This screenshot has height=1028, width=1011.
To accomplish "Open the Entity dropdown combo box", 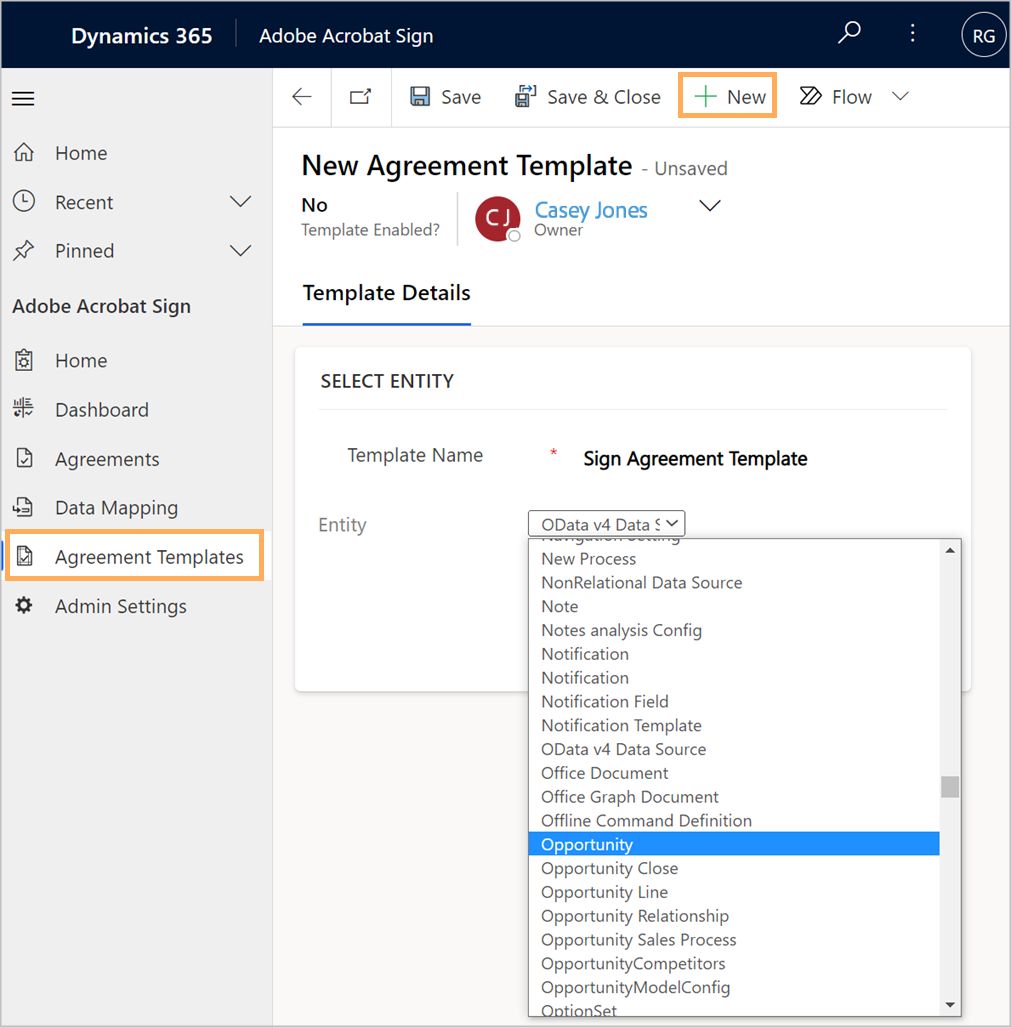I will click(x=606, y=524).
